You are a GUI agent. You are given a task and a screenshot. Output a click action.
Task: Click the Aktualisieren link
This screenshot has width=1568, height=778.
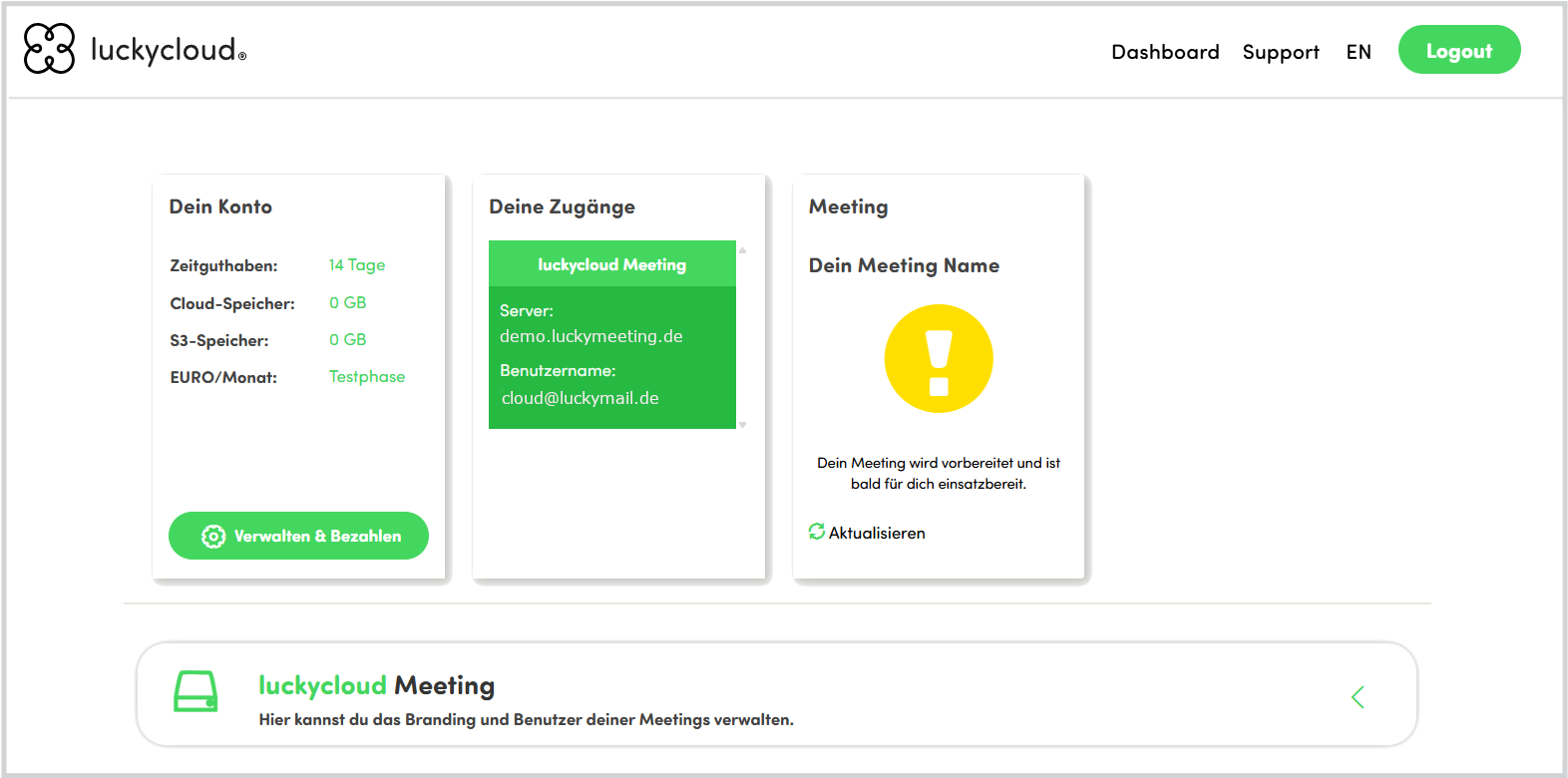tap(877, 533)
